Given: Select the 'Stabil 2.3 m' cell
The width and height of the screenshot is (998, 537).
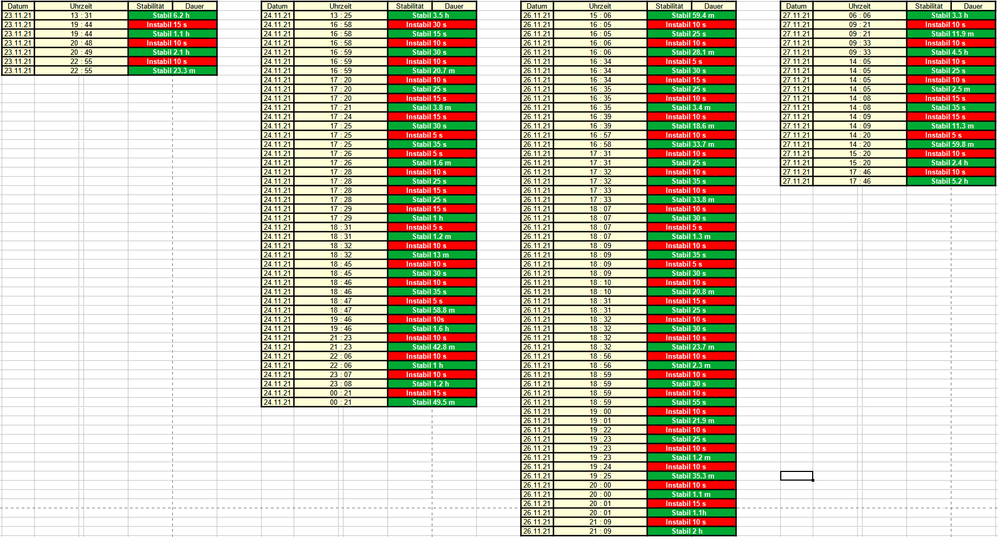Looking at the screenshot, I should [x=692, y=365].
